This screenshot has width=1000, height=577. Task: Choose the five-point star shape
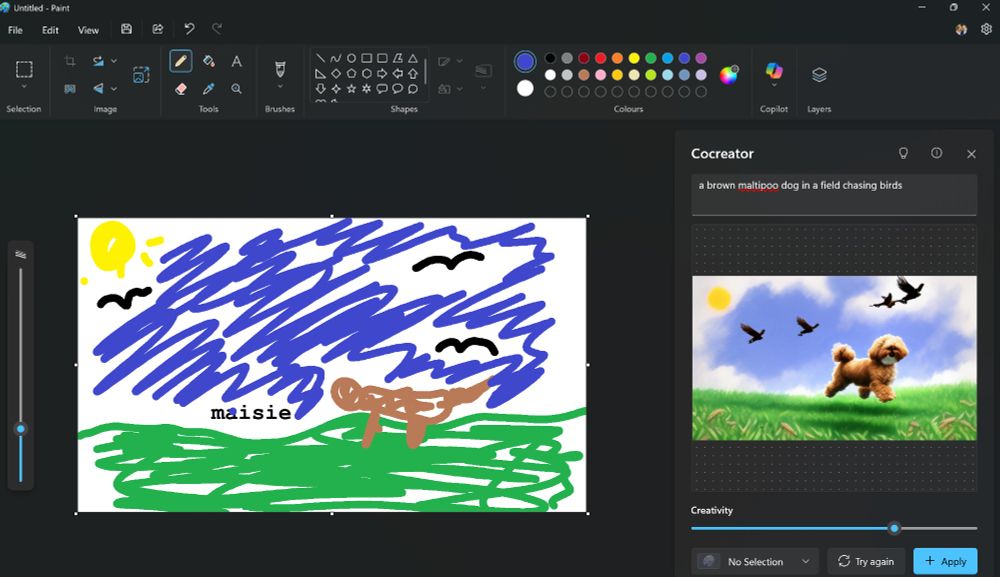351,89
